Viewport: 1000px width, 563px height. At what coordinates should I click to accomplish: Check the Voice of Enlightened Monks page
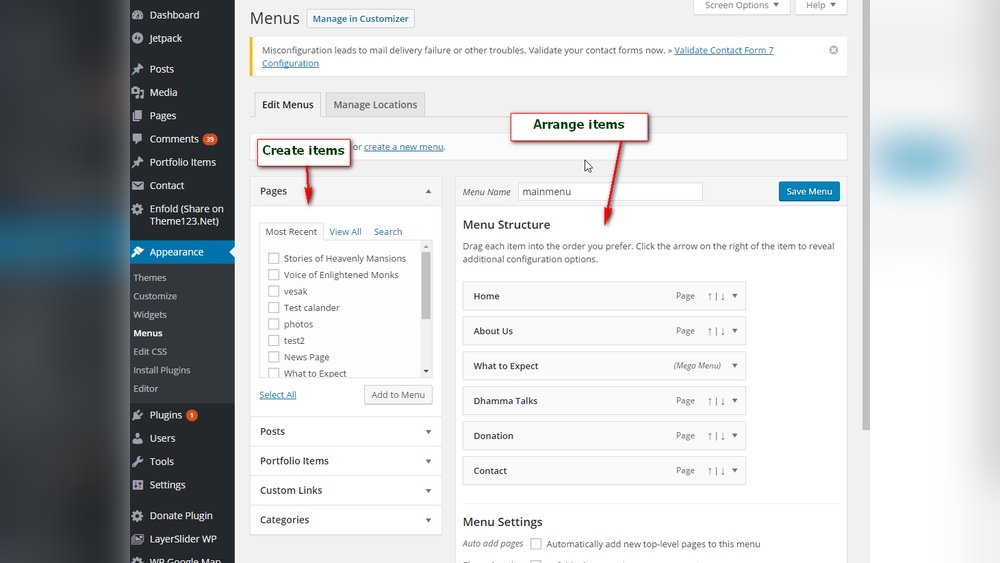tap(274, 275)
